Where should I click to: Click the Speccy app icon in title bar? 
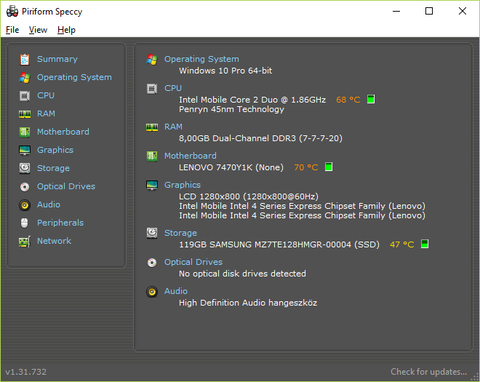[12, 11]
